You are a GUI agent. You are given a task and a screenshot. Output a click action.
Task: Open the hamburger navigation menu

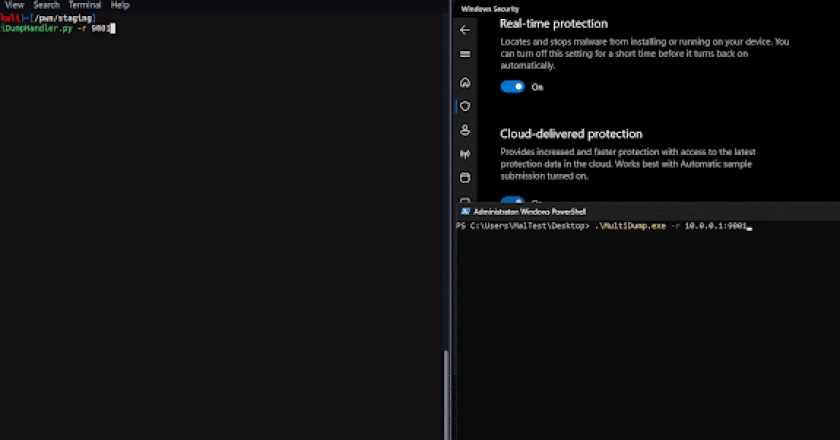[x=464, y=54]
